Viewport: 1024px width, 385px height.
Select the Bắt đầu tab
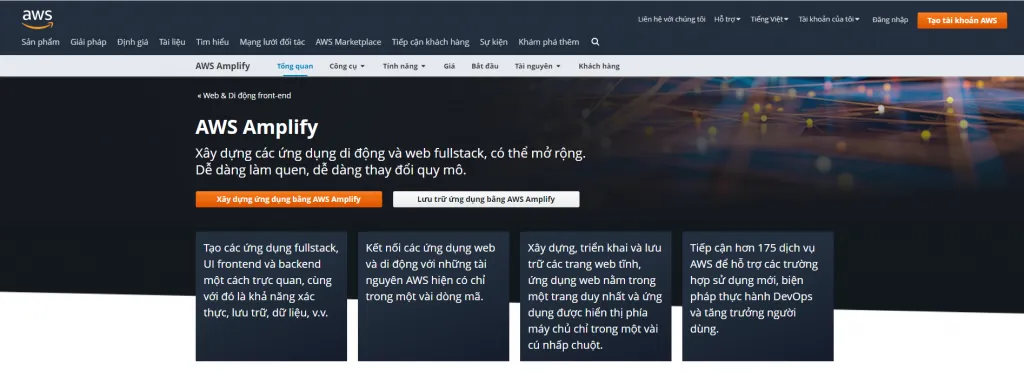(x=485, y=66)
